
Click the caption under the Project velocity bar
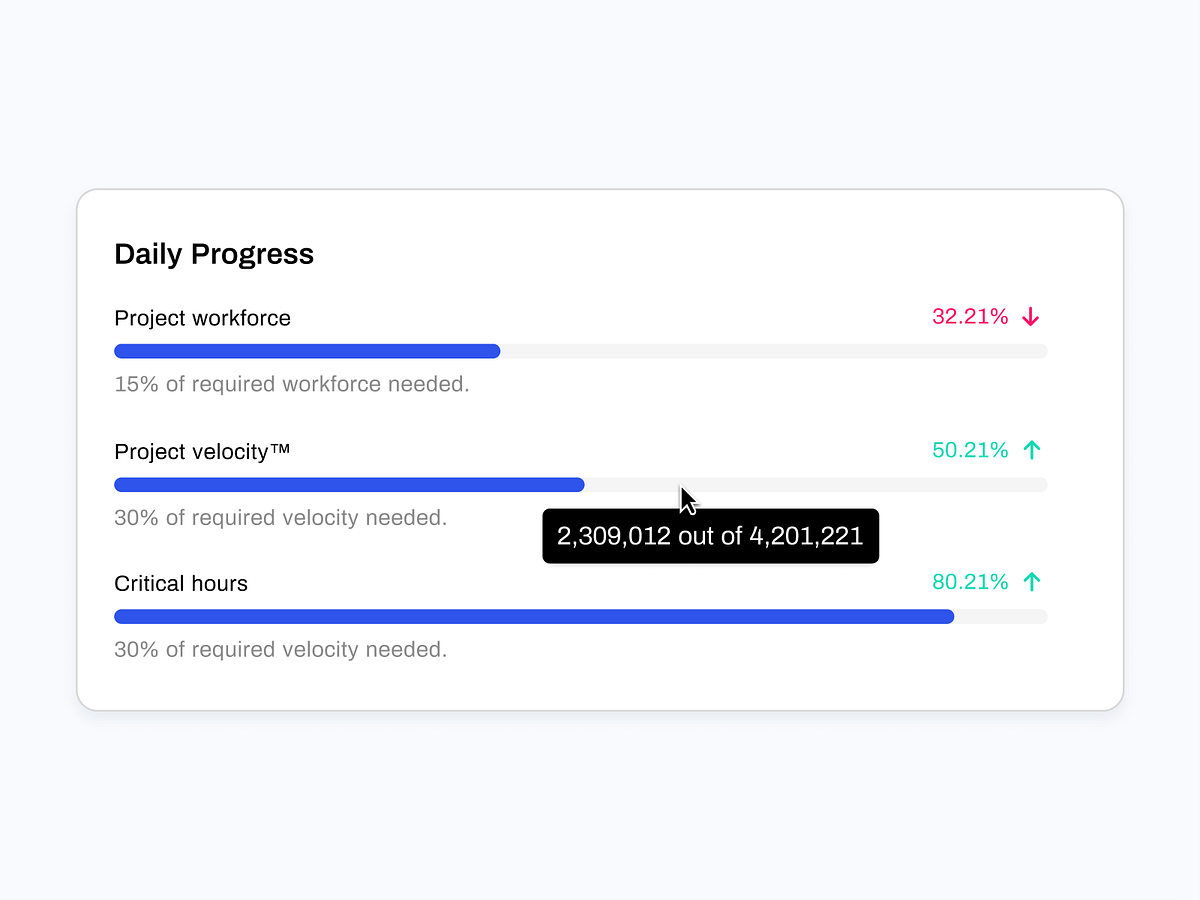pos(281,518)
